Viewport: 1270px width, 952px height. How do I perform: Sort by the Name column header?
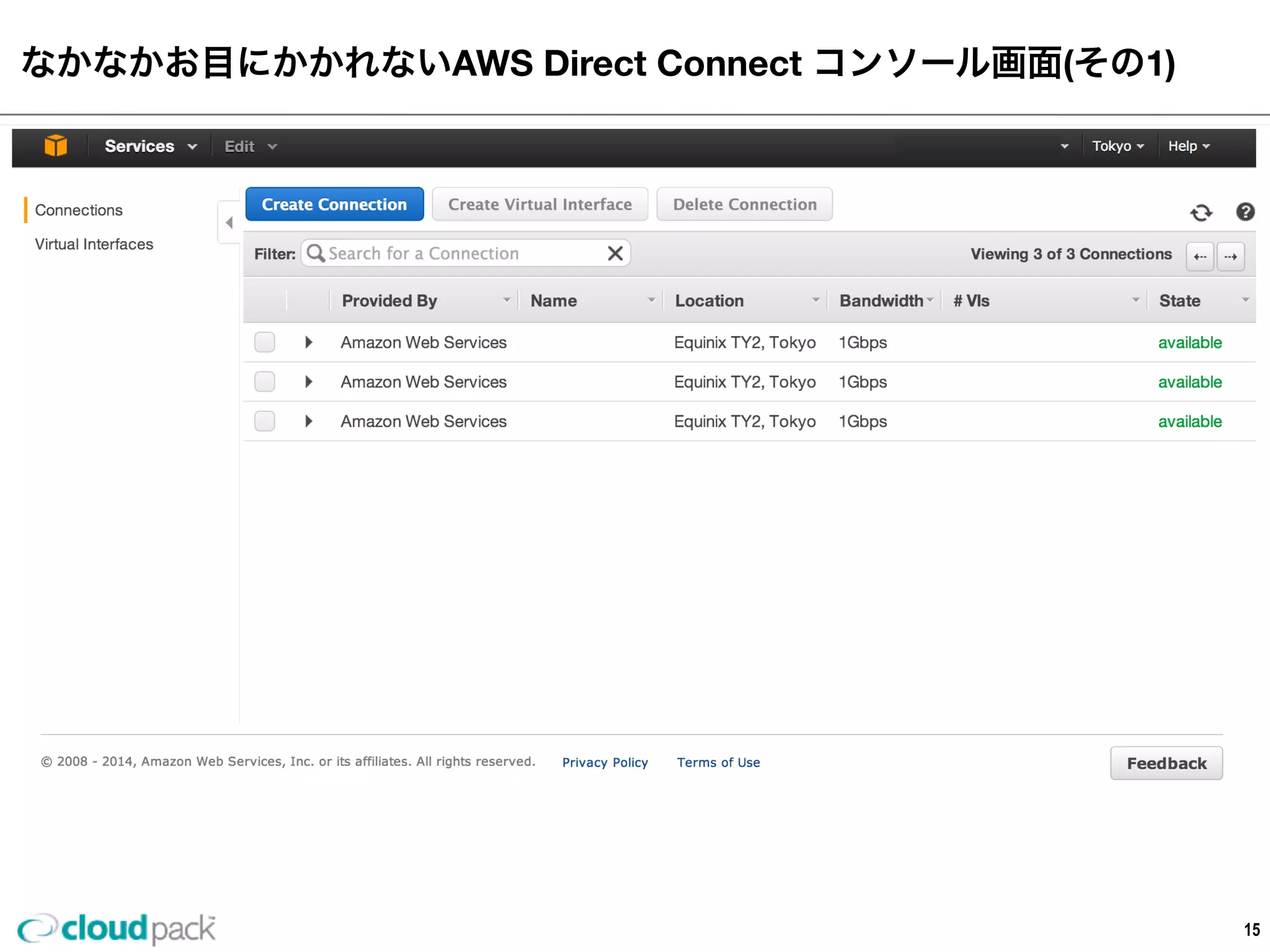tap(592, 301)
